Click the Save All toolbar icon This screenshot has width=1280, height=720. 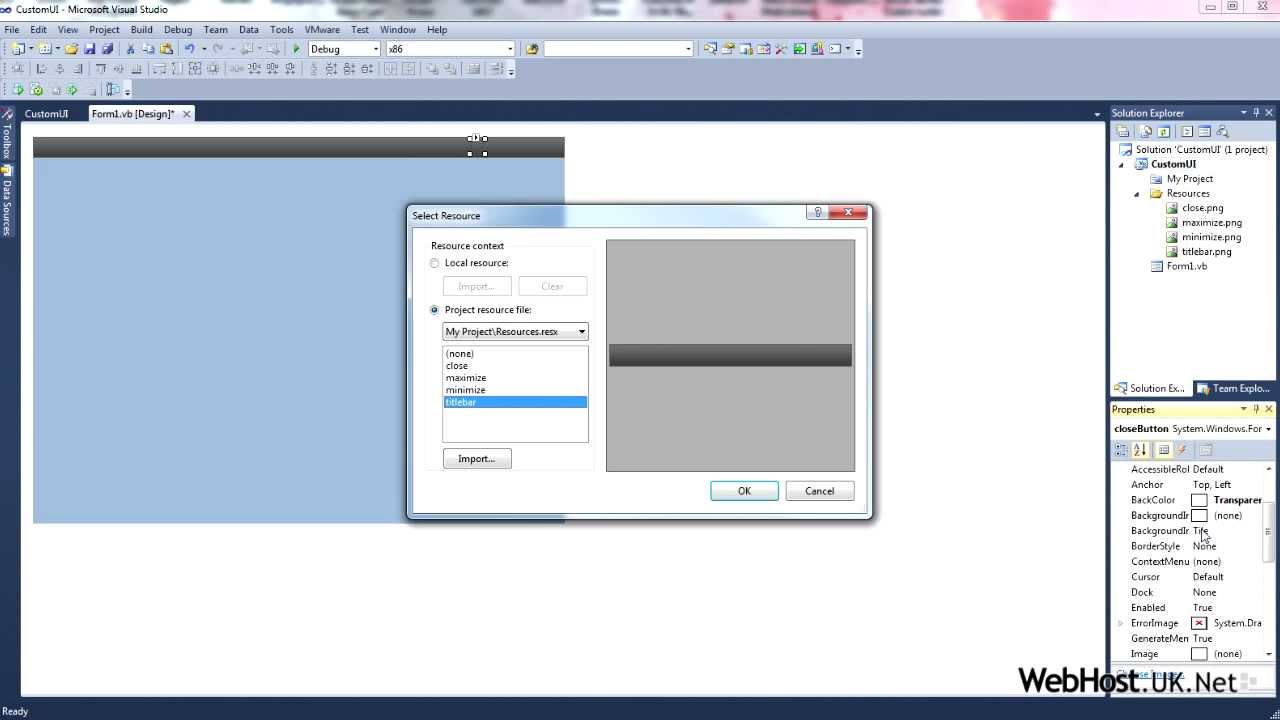(107, 49)
